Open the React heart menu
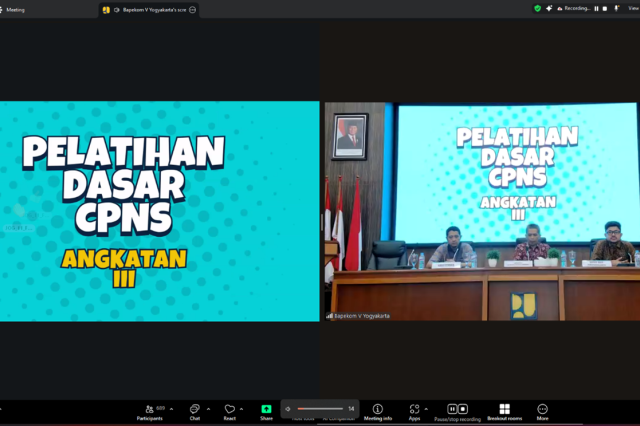The width and height of the screenshot is (640, 426). point(230,412)
